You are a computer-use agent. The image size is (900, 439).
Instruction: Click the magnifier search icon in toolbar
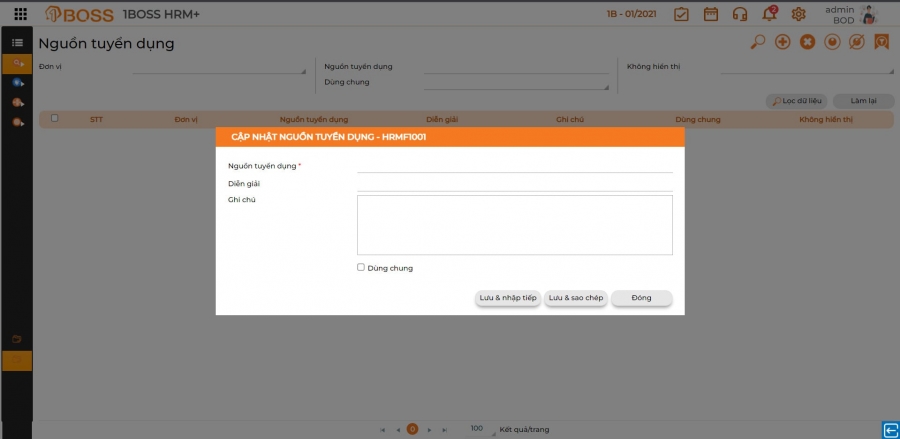(x=758, y=42)
